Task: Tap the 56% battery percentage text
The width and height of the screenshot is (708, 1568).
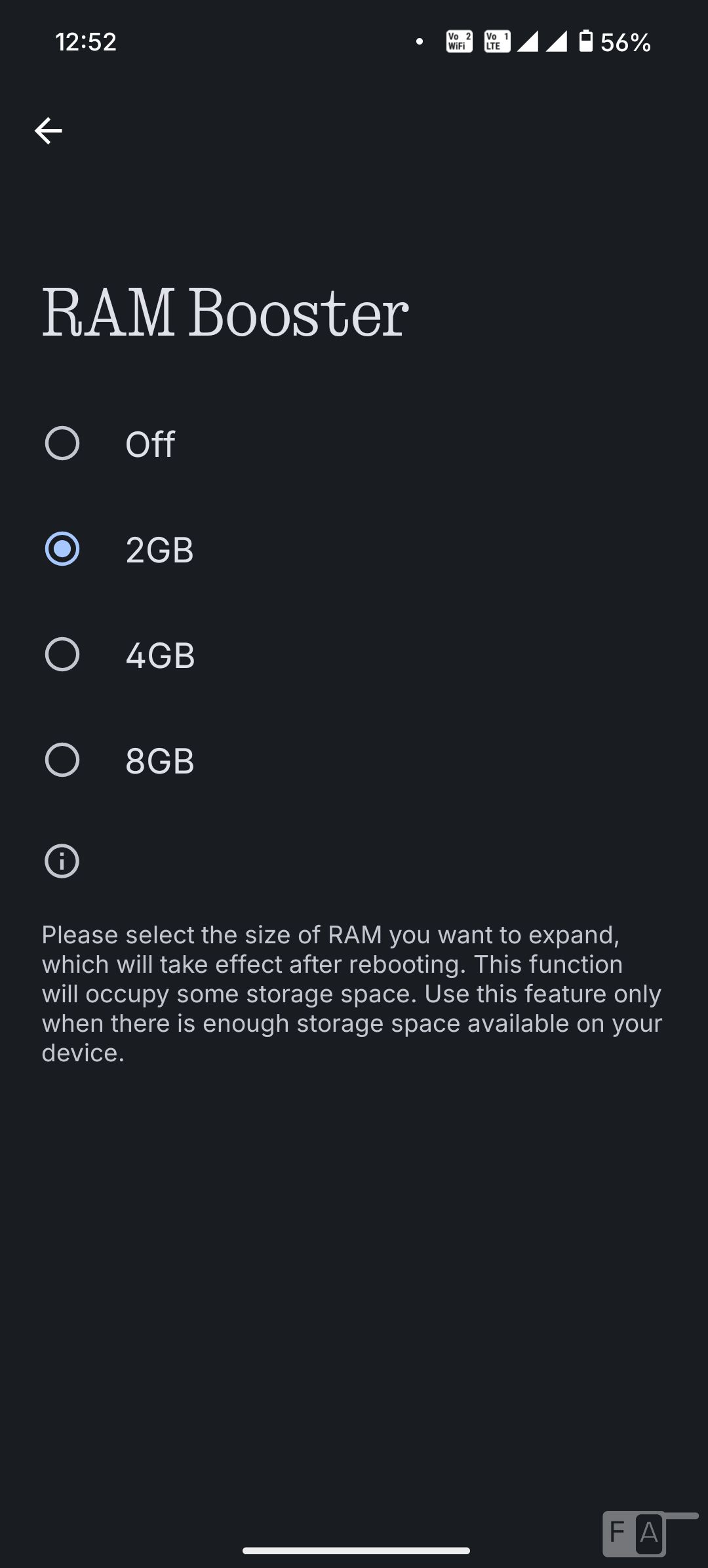Action: tap(625, 43)
